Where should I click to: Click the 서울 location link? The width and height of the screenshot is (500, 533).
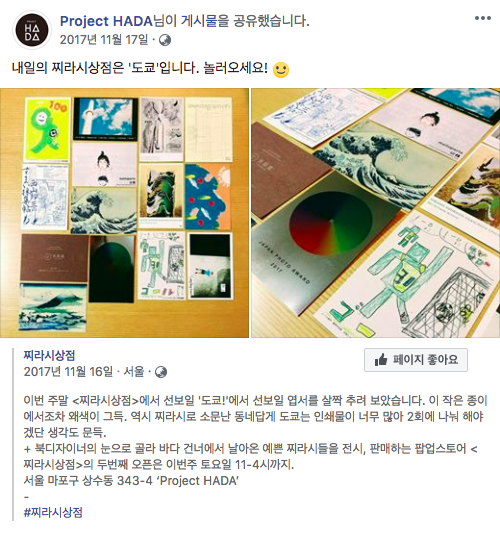(x=134, y=372)
